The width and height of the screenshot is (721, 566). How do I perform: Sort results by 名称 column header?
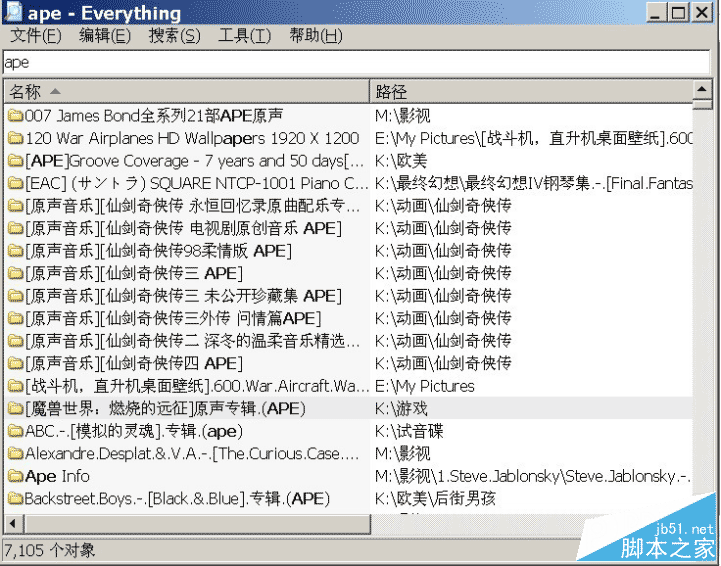(186, 91)
